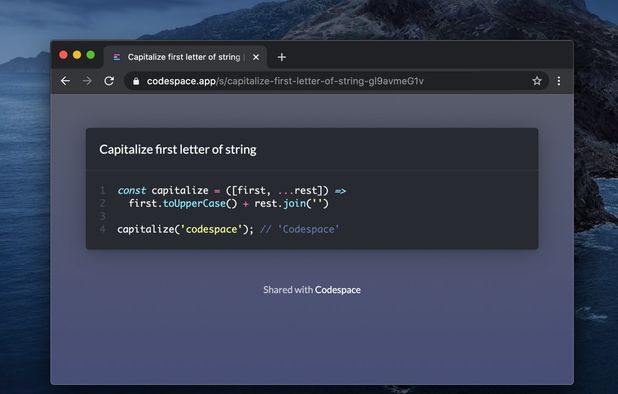Open Chrome's three-dot menu
The width and height of the screenshot is (618, 394).
(559, 81)
